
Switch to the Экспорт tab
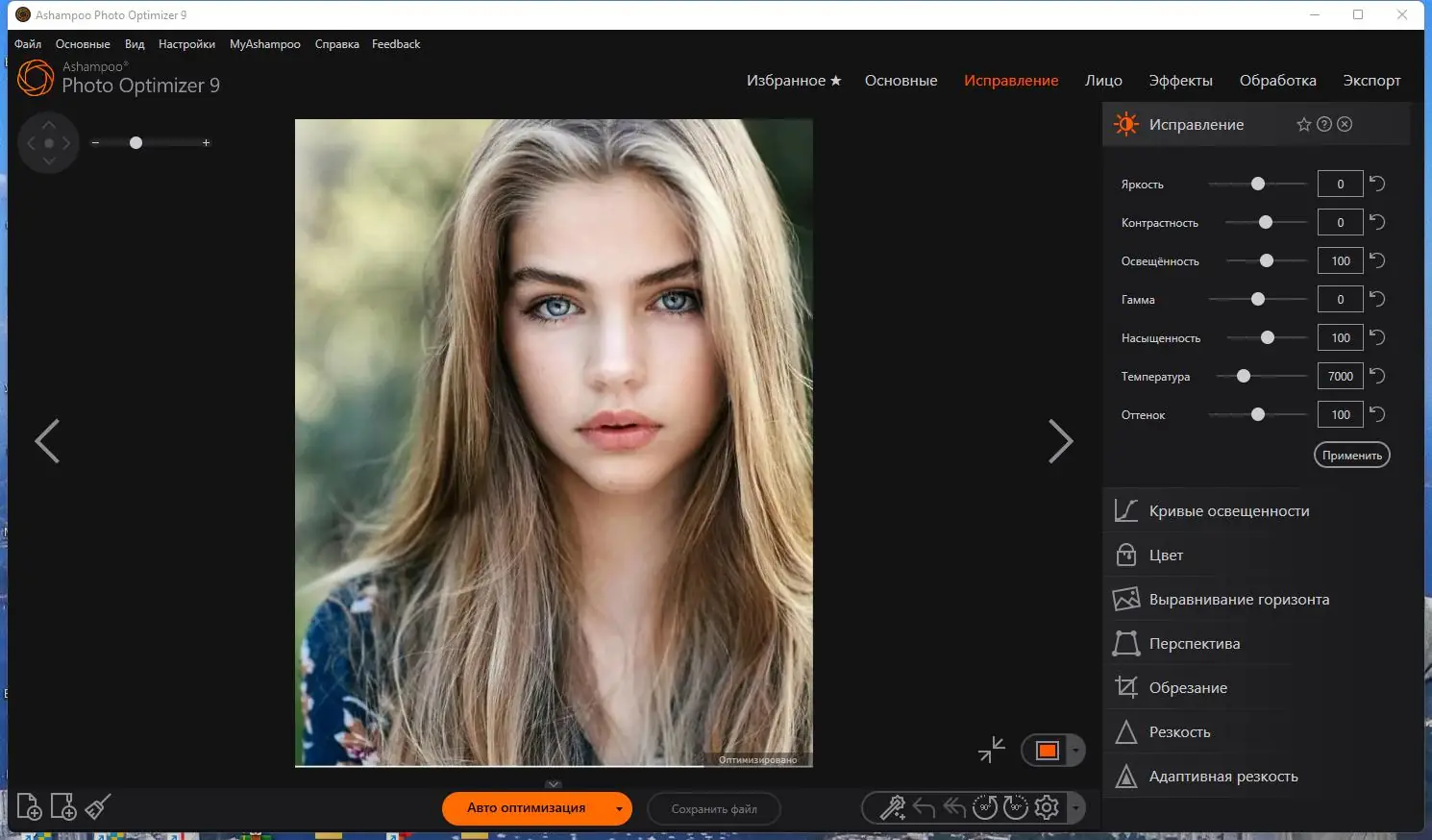click(1371, 81)
